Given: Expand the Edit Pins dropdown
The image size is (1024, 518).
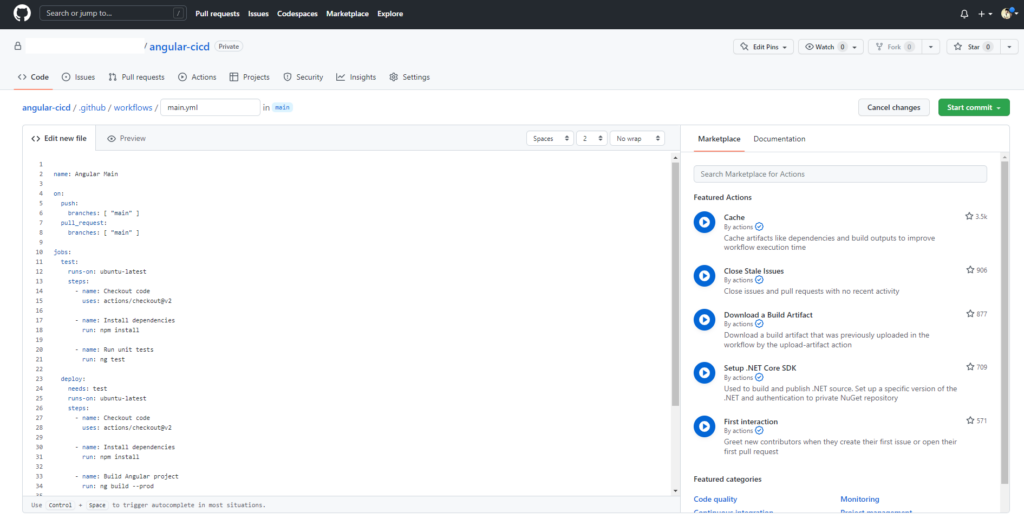Looking at the screenshot, I should 763,47.
